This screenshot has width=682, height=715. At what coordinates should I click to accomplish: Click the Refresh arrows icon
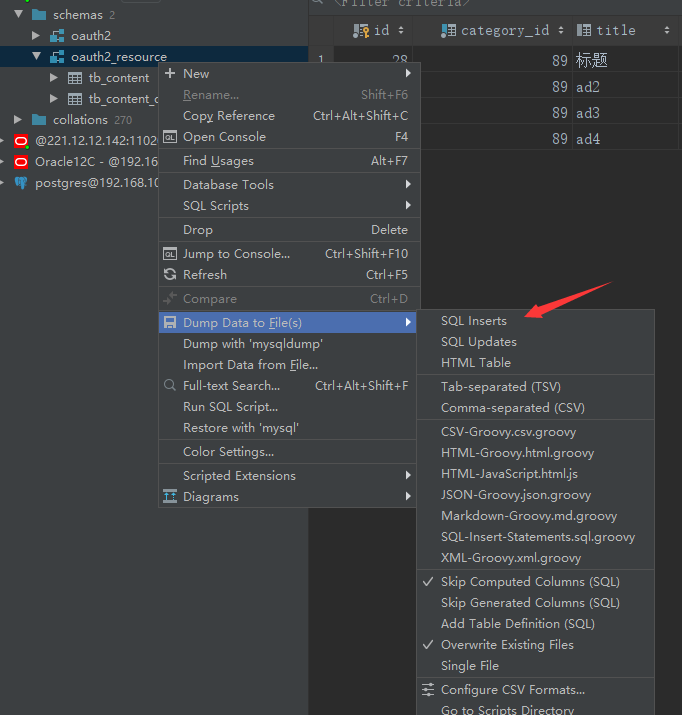pos(170,275)
